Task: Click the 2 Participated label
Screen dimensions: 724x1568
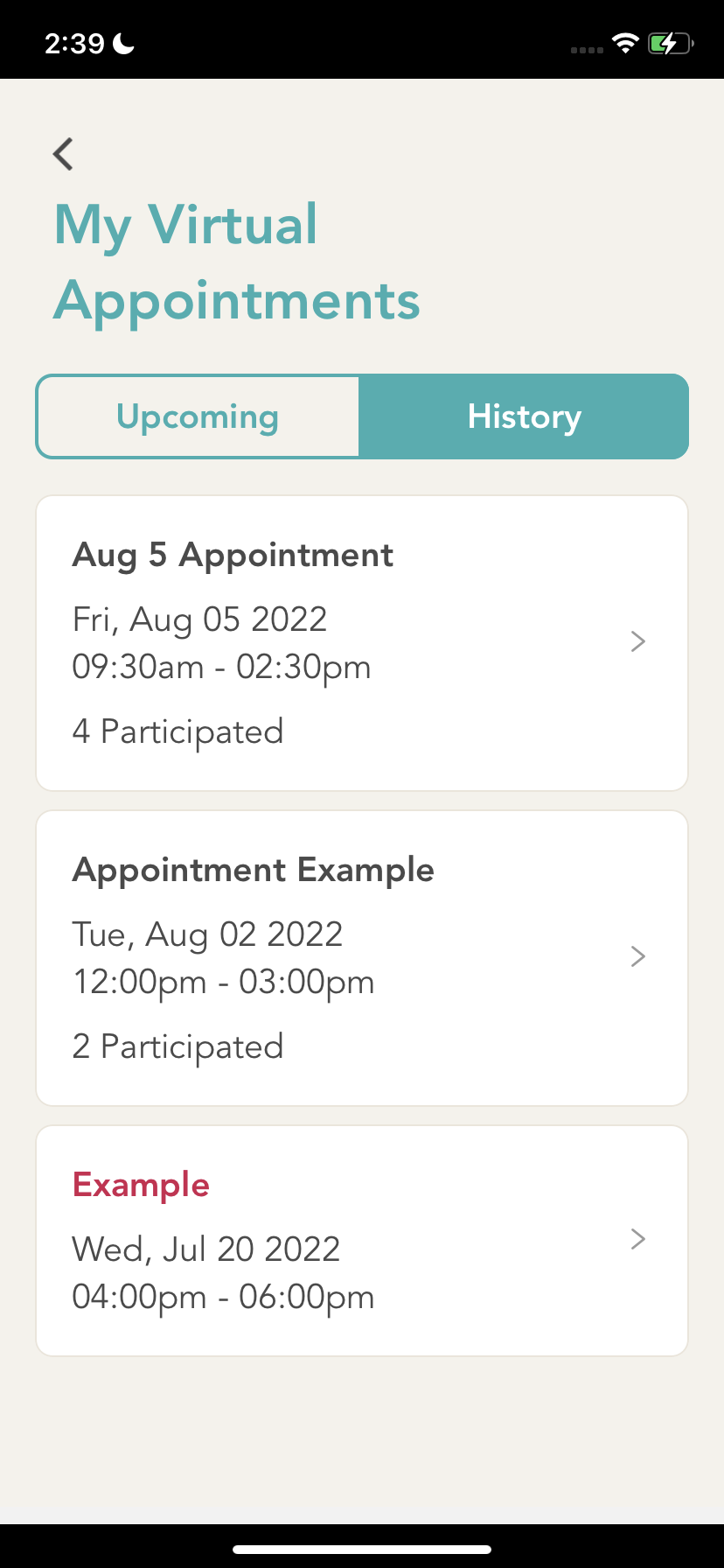Action: (178, 1046)
